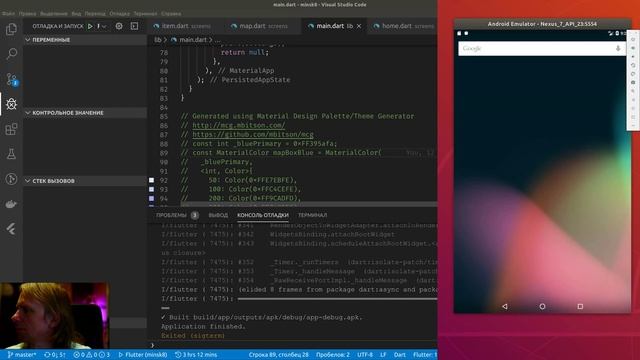Image resolution: width=640 pixels, height=360 pixels.
Task: Change language mode via Dart status item
Action: click(x=400, y=355)
